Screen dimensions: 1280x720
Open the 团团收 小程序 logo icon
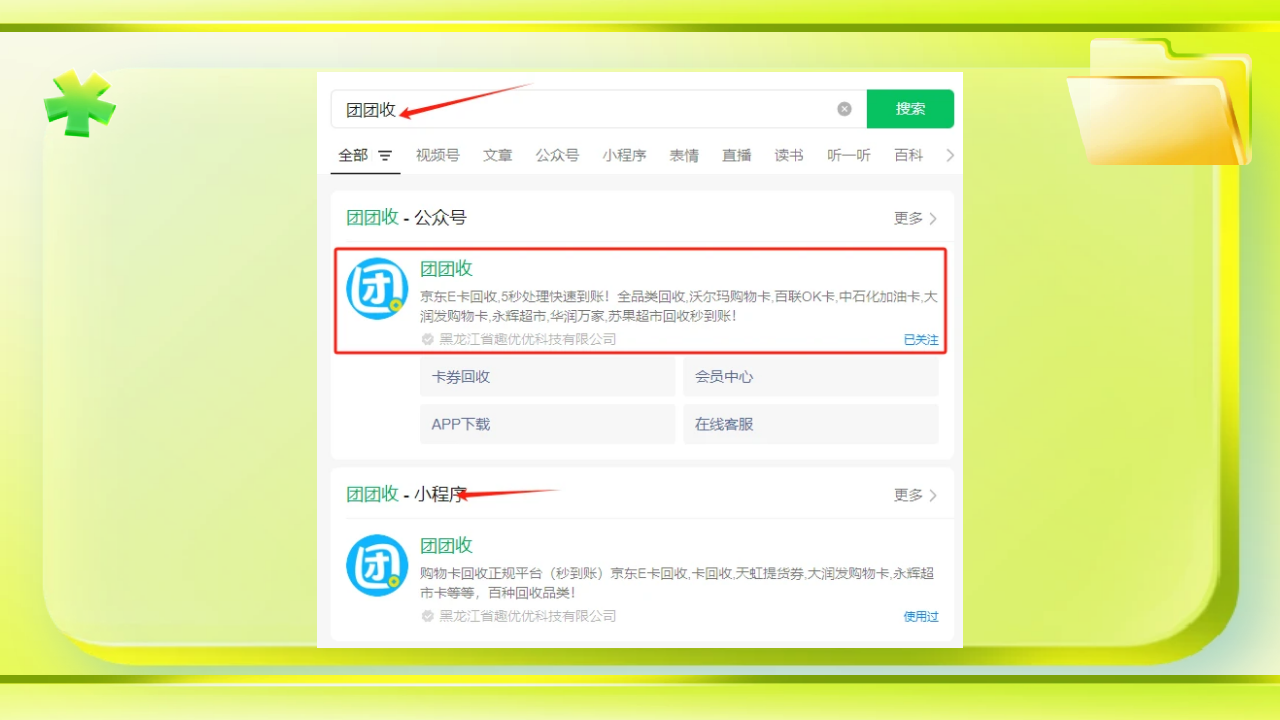(x=377, y=566)
